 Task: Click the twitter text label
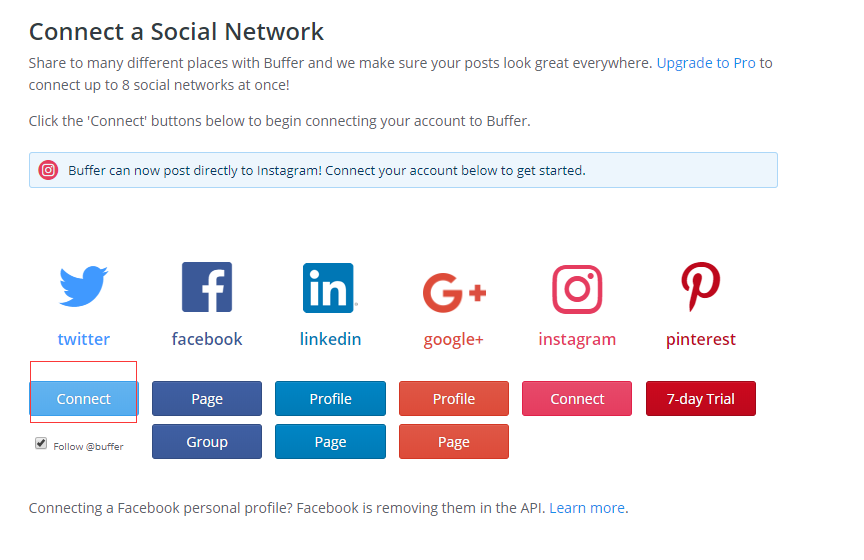(x=84, y=339)
